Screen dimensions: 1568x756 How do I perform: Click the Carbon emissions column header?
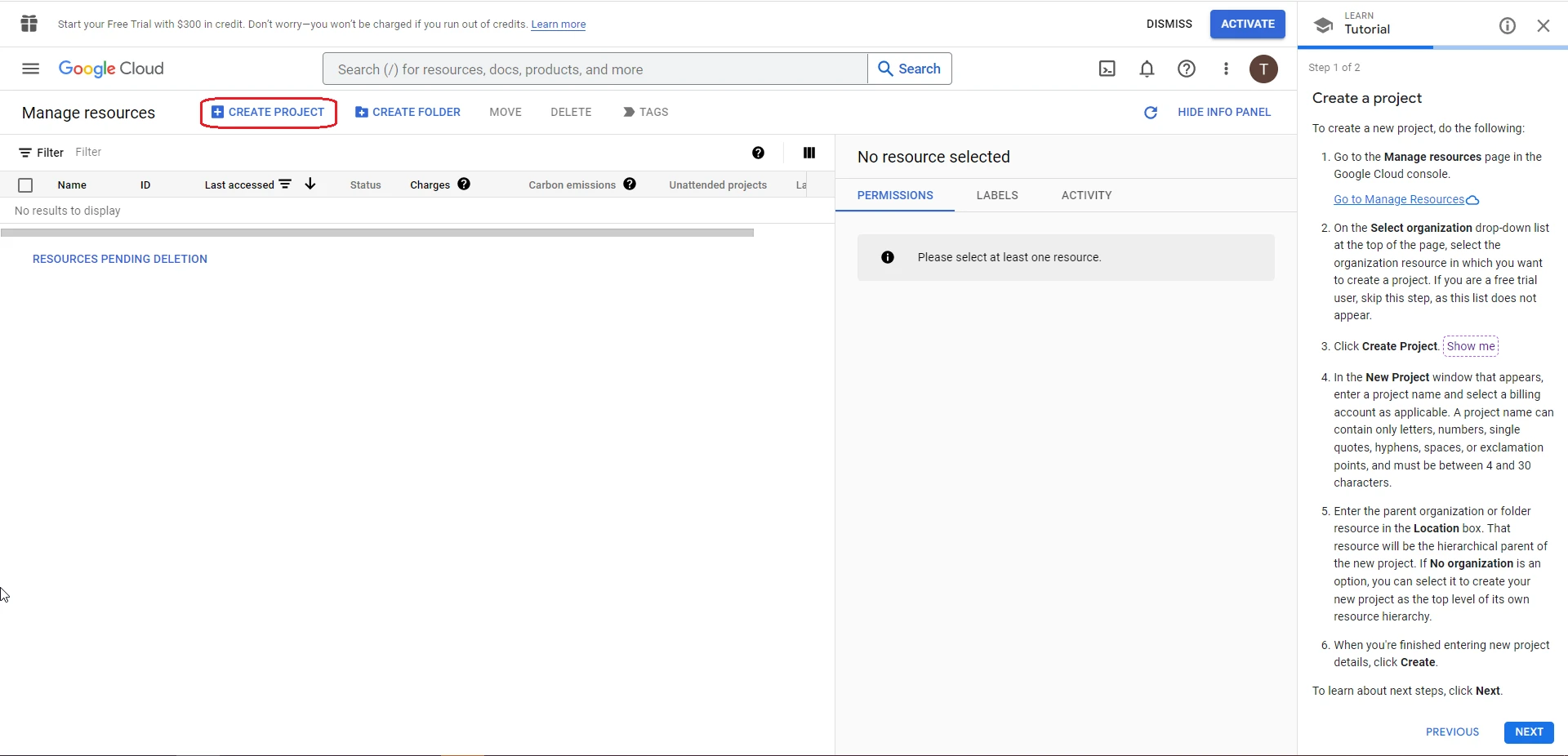(x=572, y=185)
